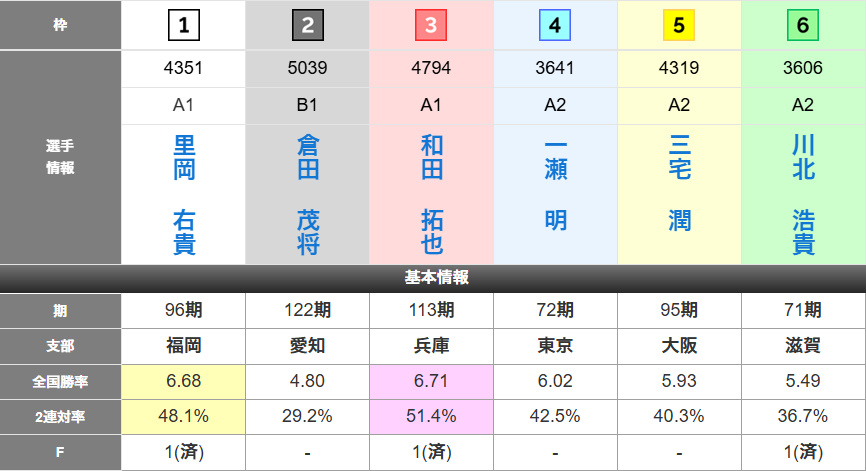Open racer 和田拓也 profile link
Viewport: 866px width, 471px height.
pyautogui.click(x=431, y=195)
